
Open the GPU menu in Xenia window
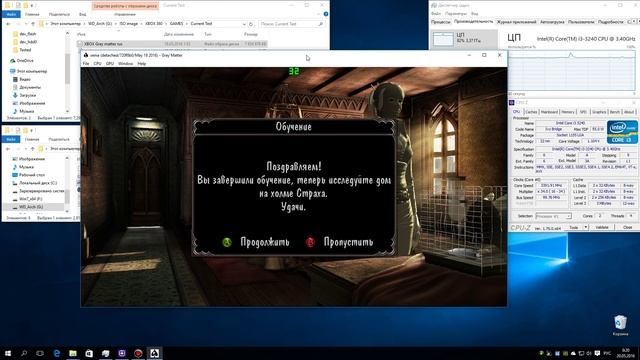[x=109, y=64]
